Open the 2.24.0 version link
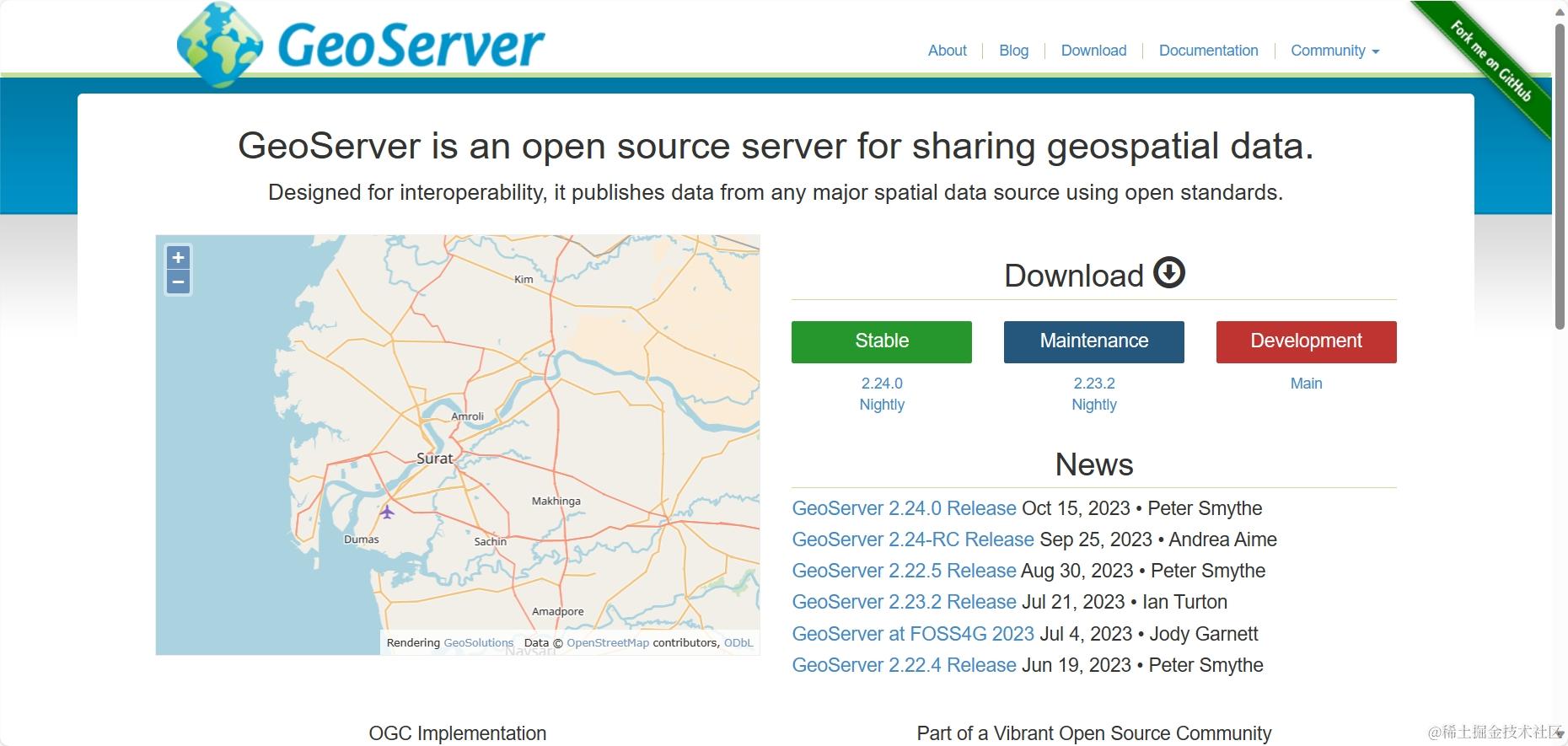This screenshot has height=746, width=1568. coord(882,384)
